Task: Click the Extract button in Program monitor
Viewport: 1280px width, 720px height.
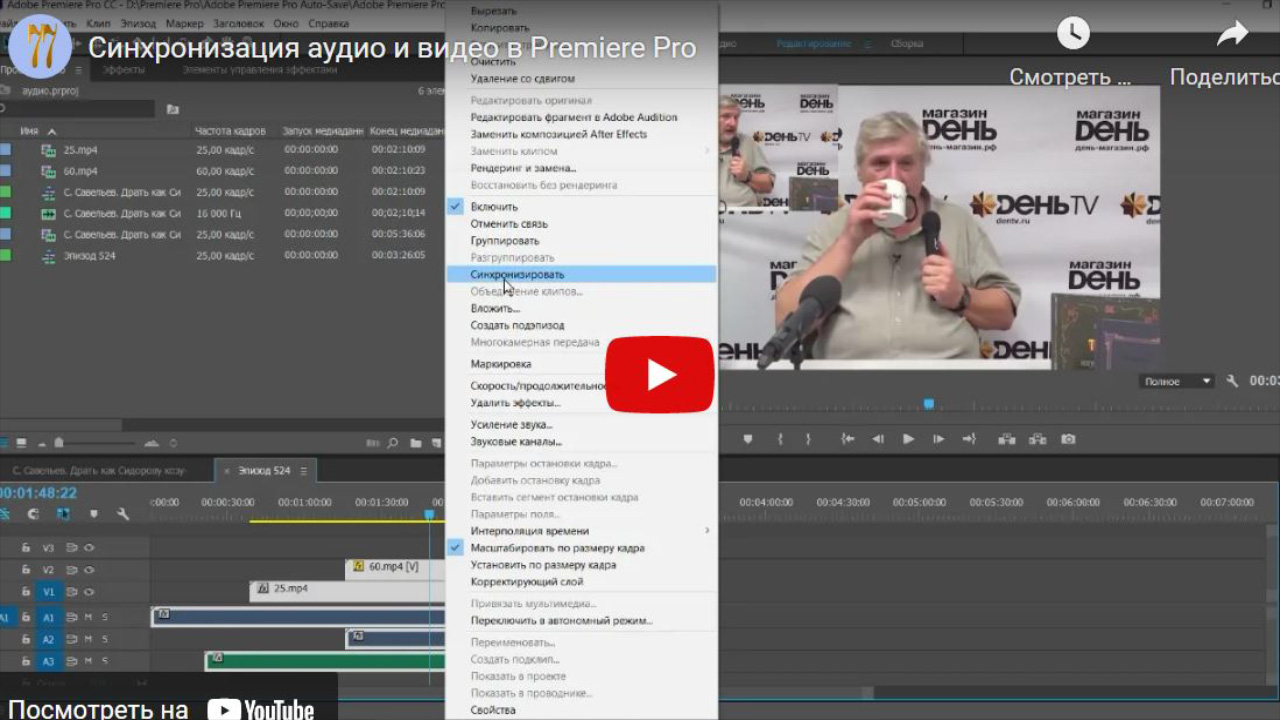Action: (1038, 439)
